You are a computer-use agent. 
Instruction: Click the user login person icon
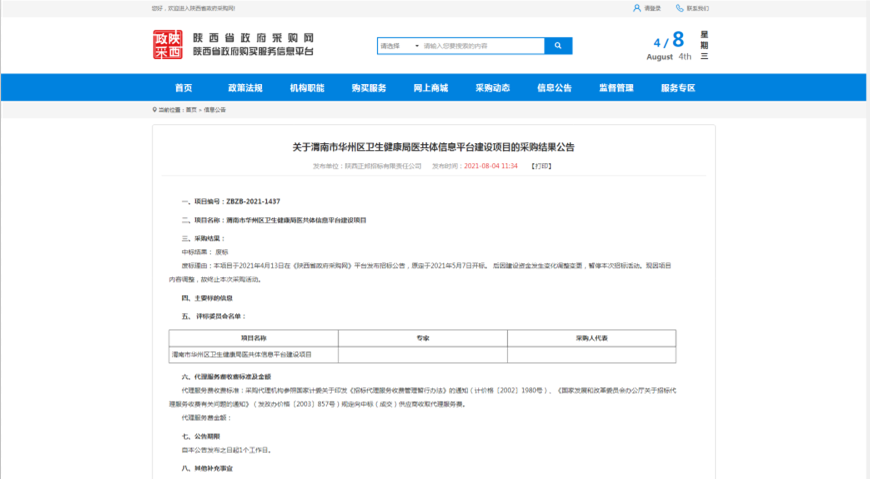(637, 8)
